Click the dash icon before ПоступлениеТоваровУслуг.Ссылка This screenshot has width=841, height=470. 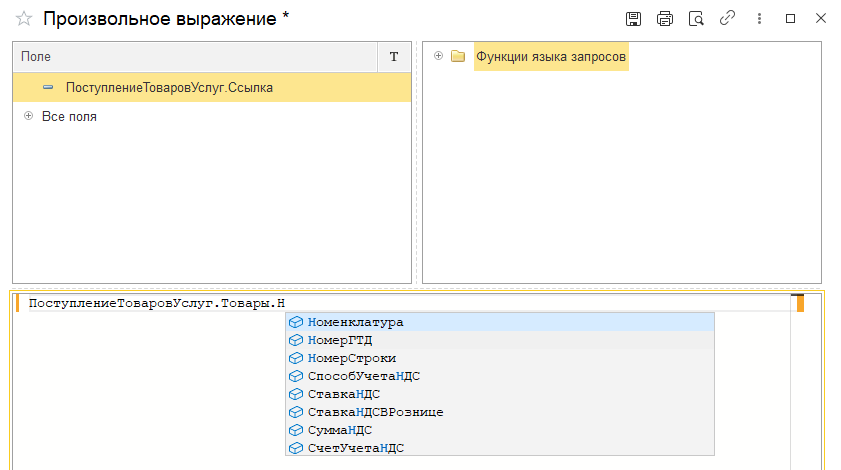tap(48, 87)
